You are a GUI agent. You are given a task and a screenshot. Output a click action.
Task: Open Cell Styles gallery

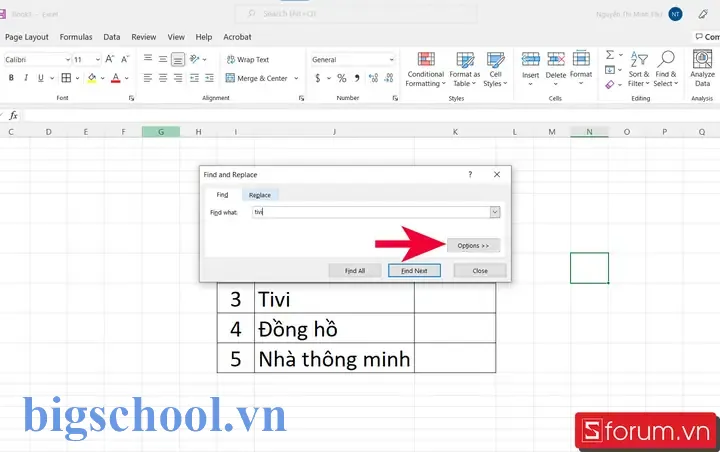tap(495, 69)
